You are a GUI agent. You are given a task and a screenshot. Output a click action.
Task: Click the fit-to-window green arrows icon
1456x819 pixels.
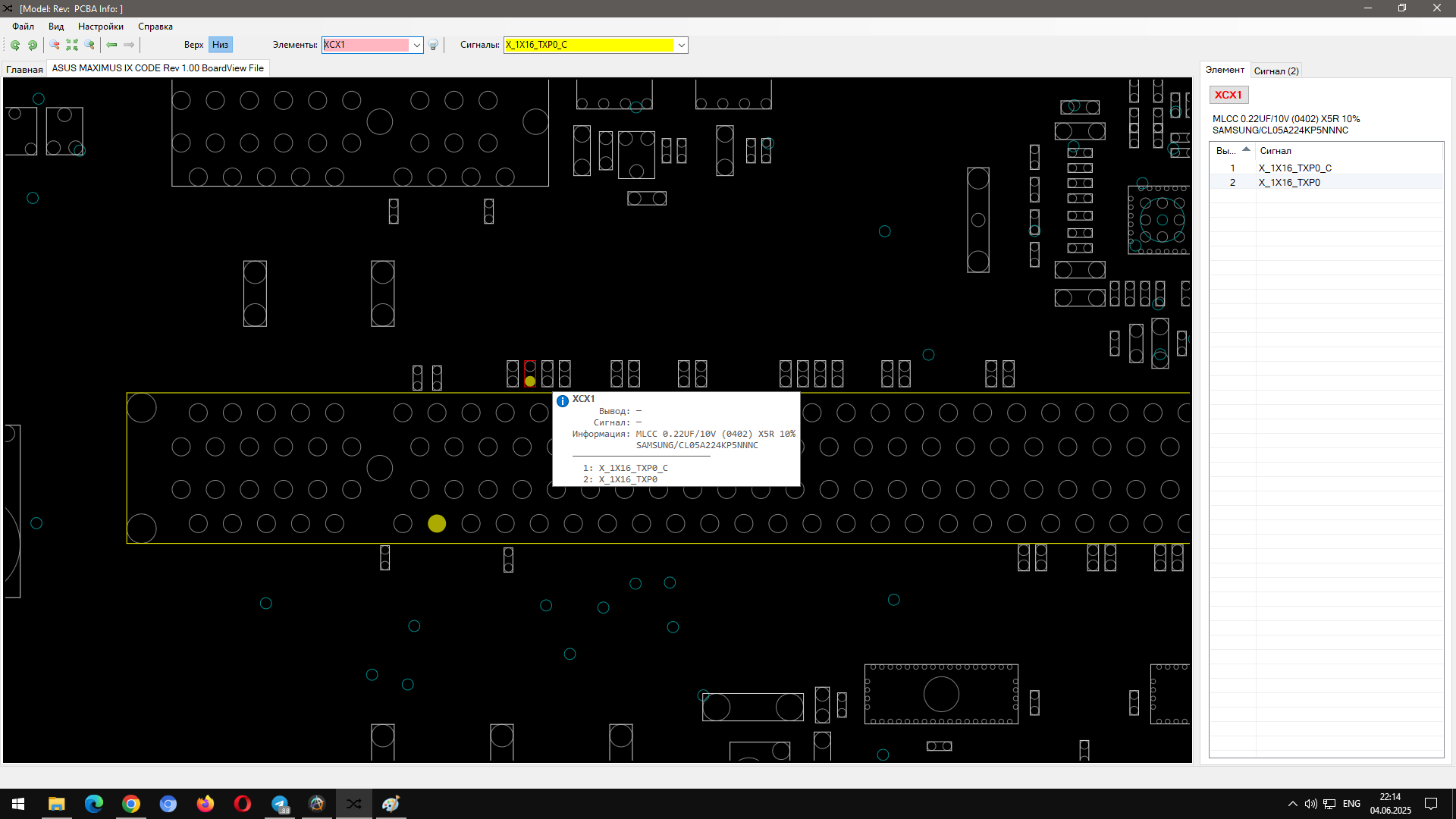(x=72, y=45)
